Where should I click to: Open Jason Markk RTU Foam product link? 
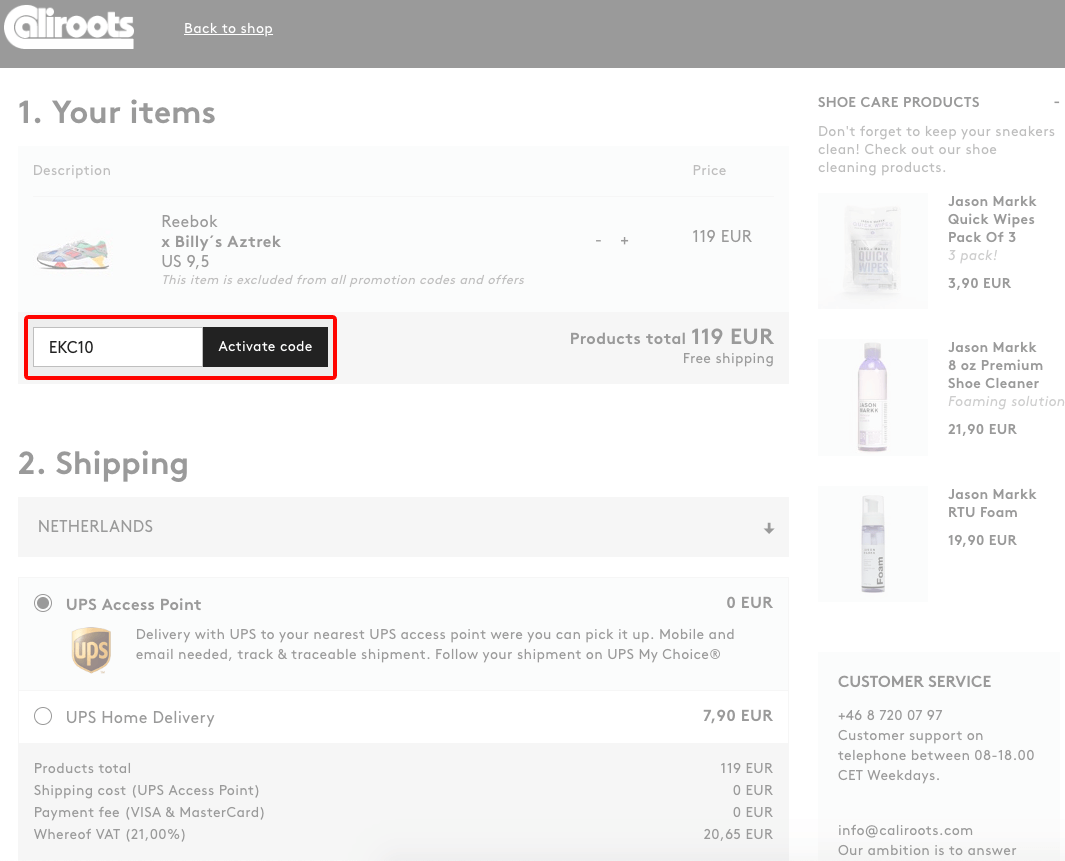tap(992, 503)
